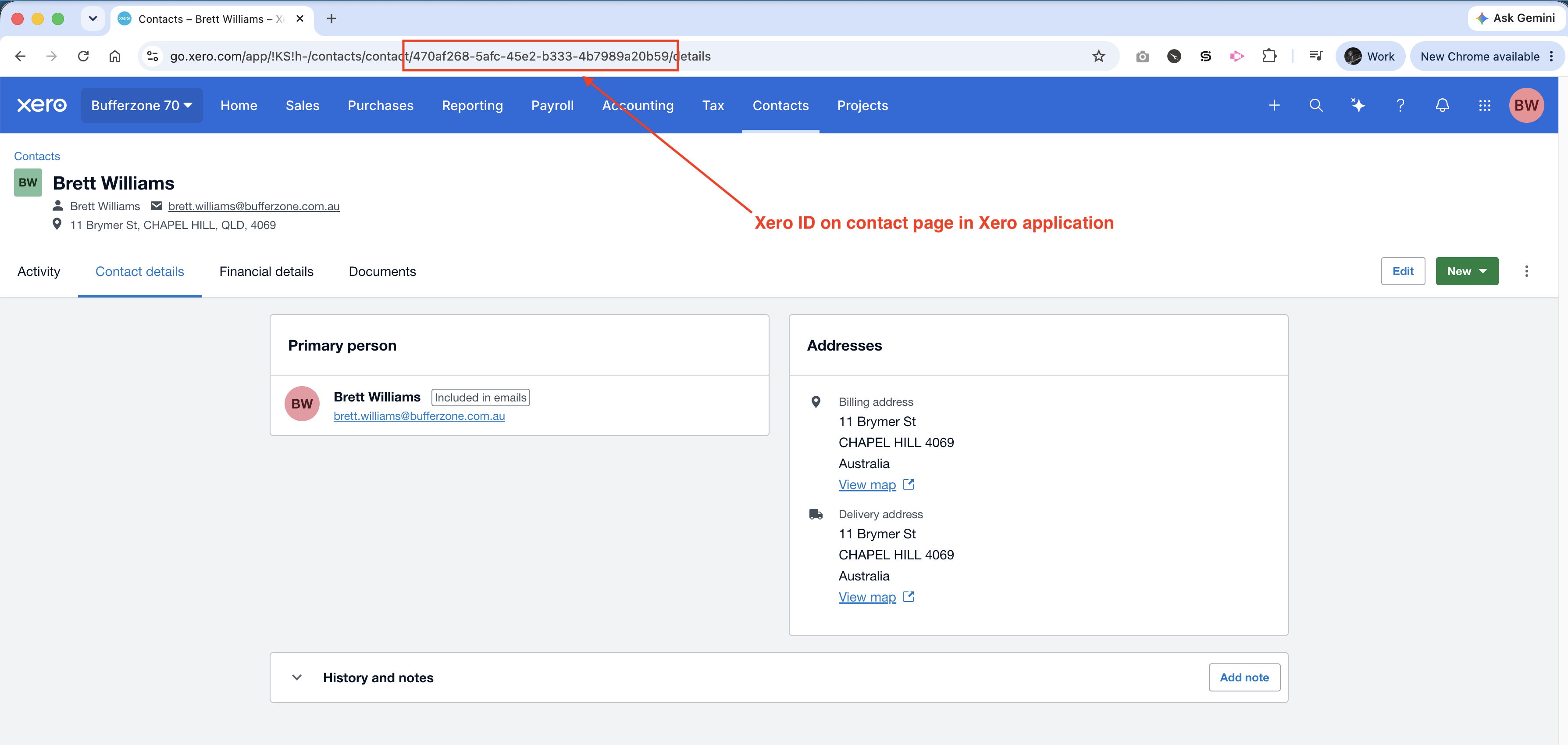Open Xero search magnifier icon
1568x745 pixels.
click(x=1316, y=105)
